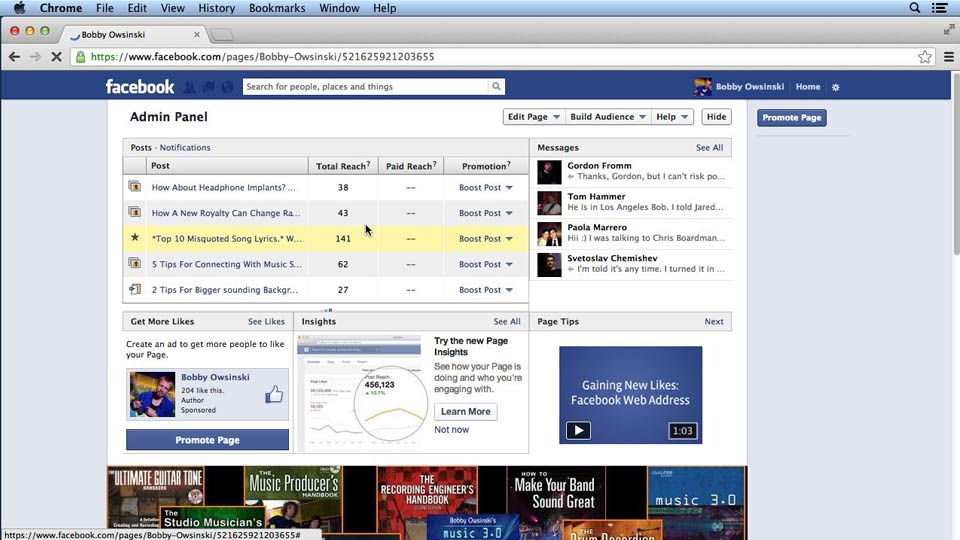Go to Facebook Home link
Image resolution: width=960 pixels, height=540 pixels.
(808, 87)
